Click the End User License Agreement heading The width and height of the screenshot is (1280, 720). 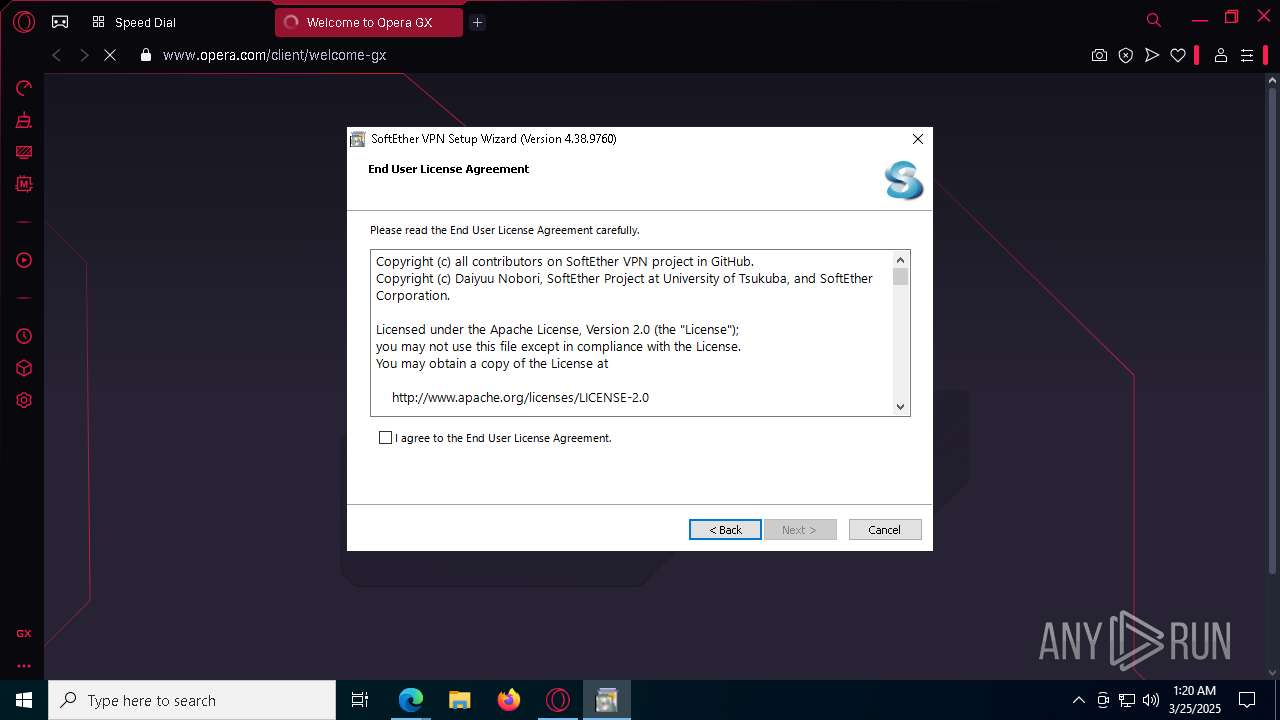(448, 169)
